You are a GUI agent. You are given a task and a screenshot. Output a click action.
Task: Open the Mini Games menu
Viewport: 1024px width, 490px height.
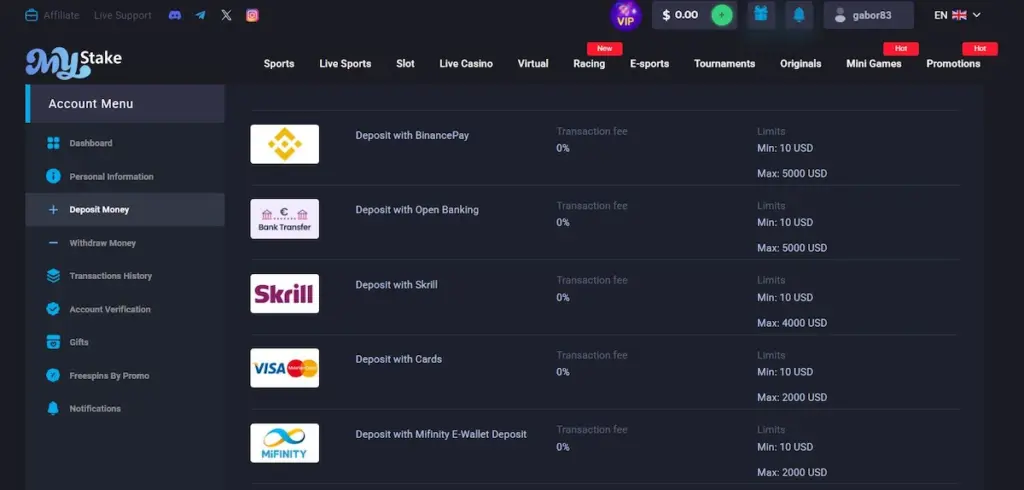[874, 63]
